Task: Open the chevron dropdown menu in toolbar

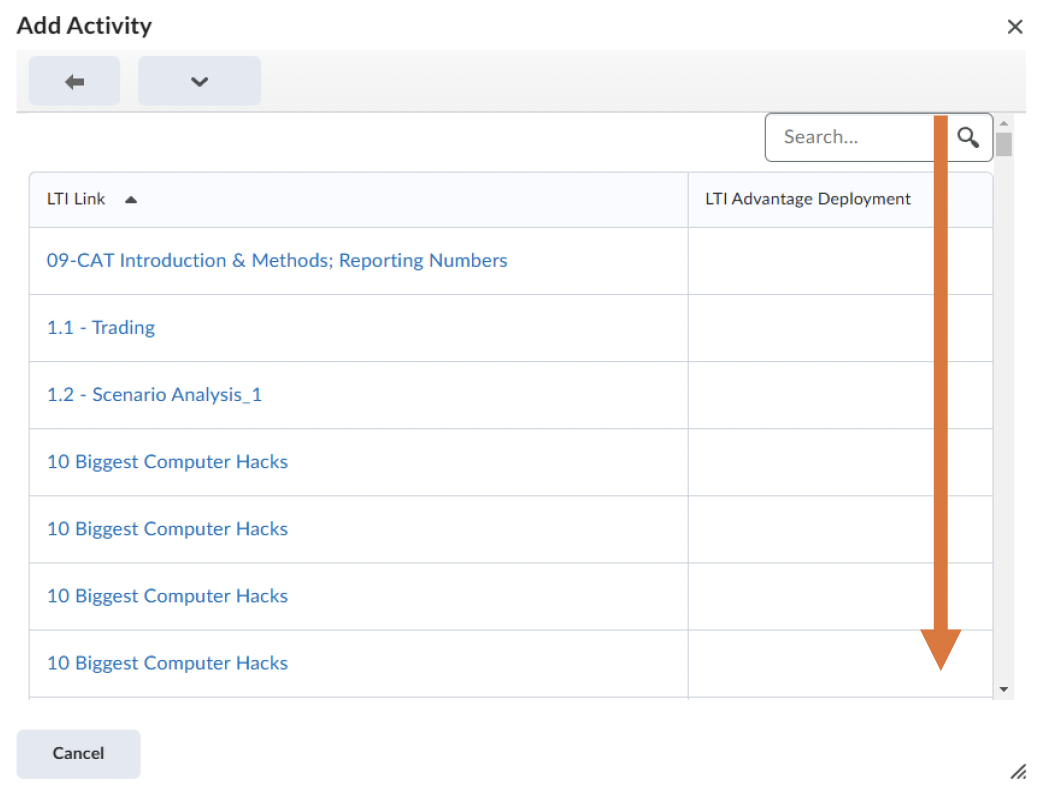Action: pyautogui.click(x=199, y=82)
